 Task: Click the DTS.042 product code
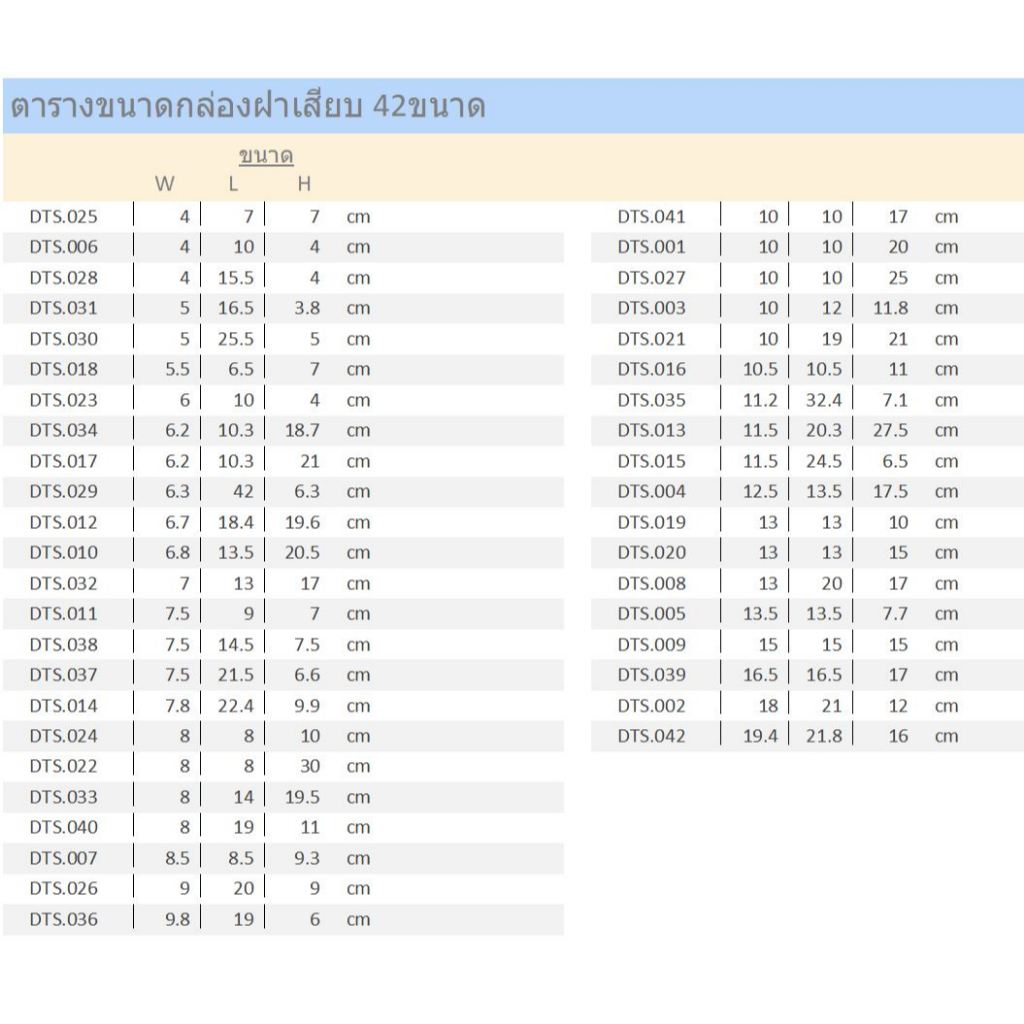651,736
